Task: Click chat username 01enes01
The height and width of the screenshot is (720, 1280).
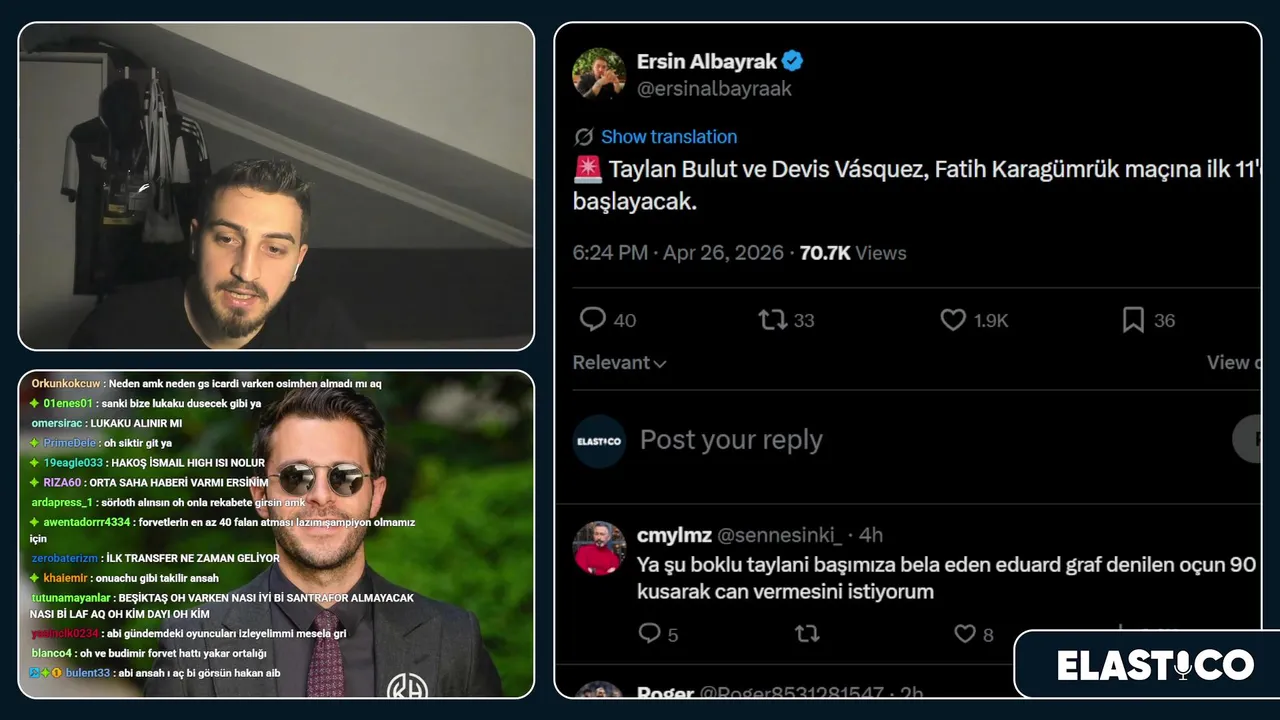Action: tap(68, 403)
